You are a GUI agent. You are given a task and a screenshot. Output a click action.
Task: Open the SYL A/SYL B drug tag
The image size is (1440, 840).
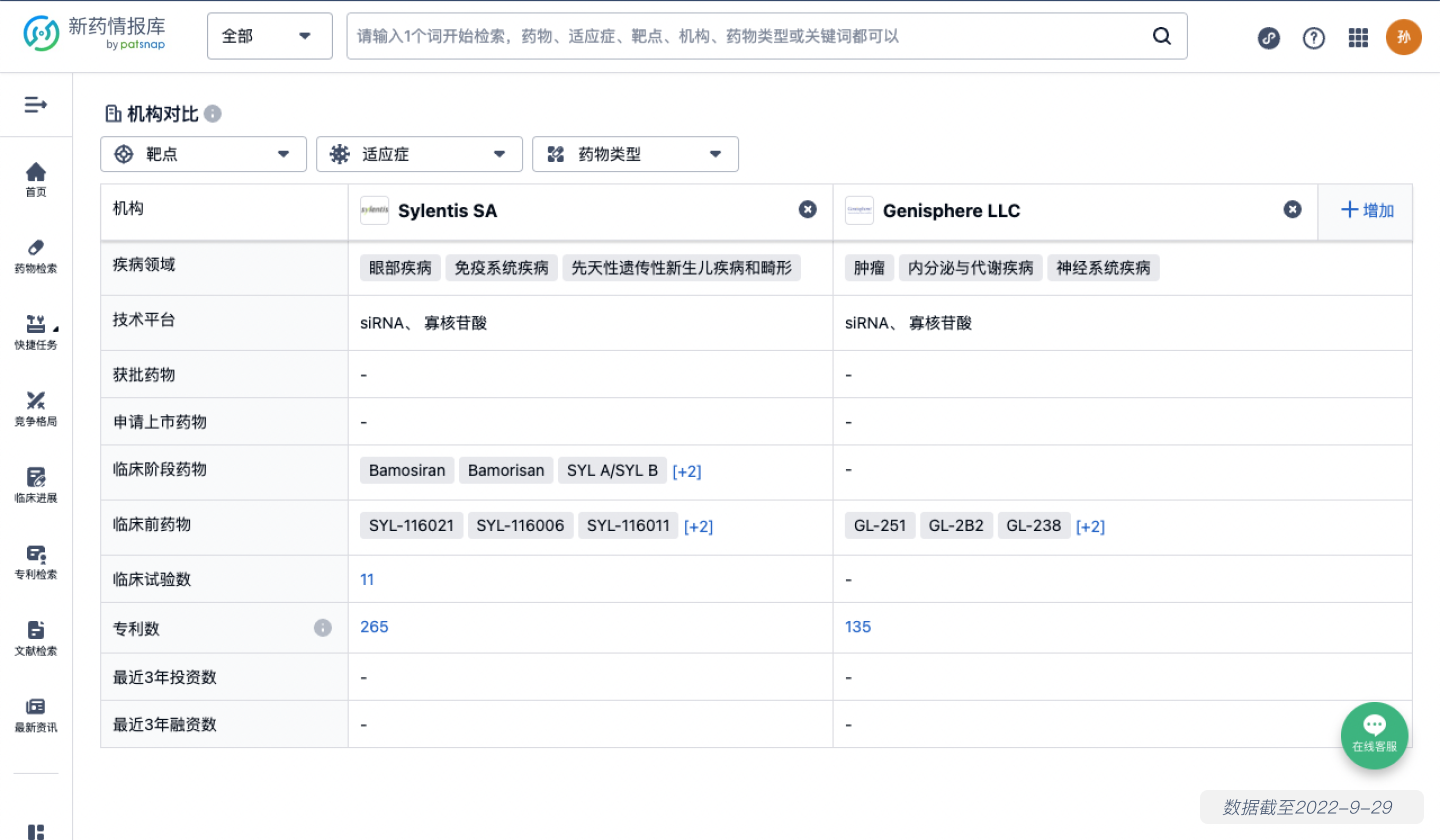tap(613, 470)
